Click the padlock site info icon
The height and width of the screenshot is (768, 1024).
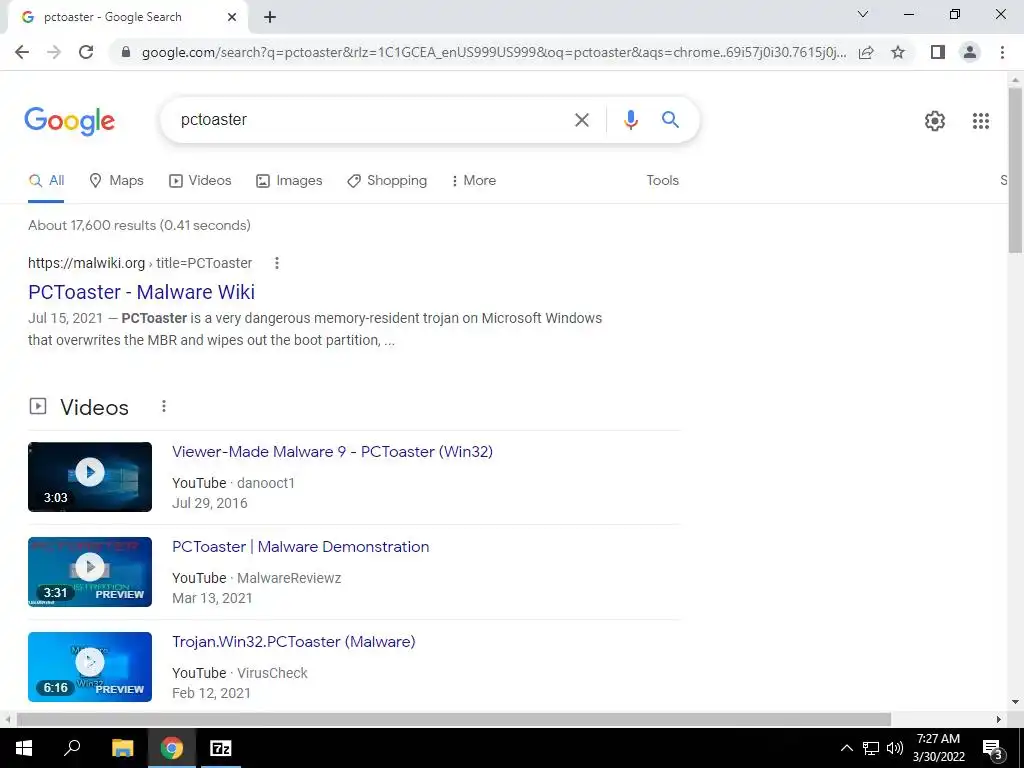(126, 52)
